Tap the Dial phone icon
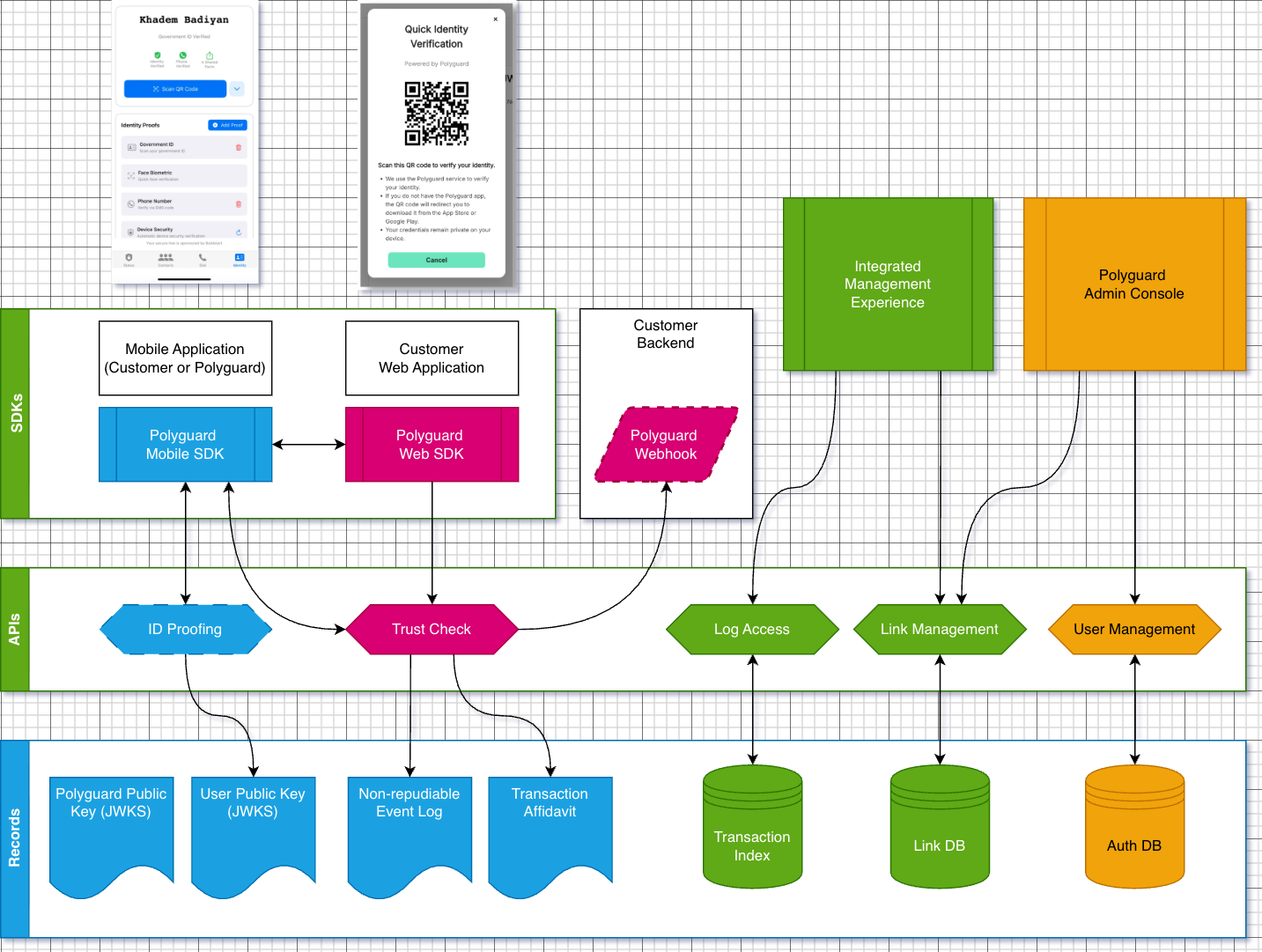Viewport: 1262px width, 952px height. 203,258
